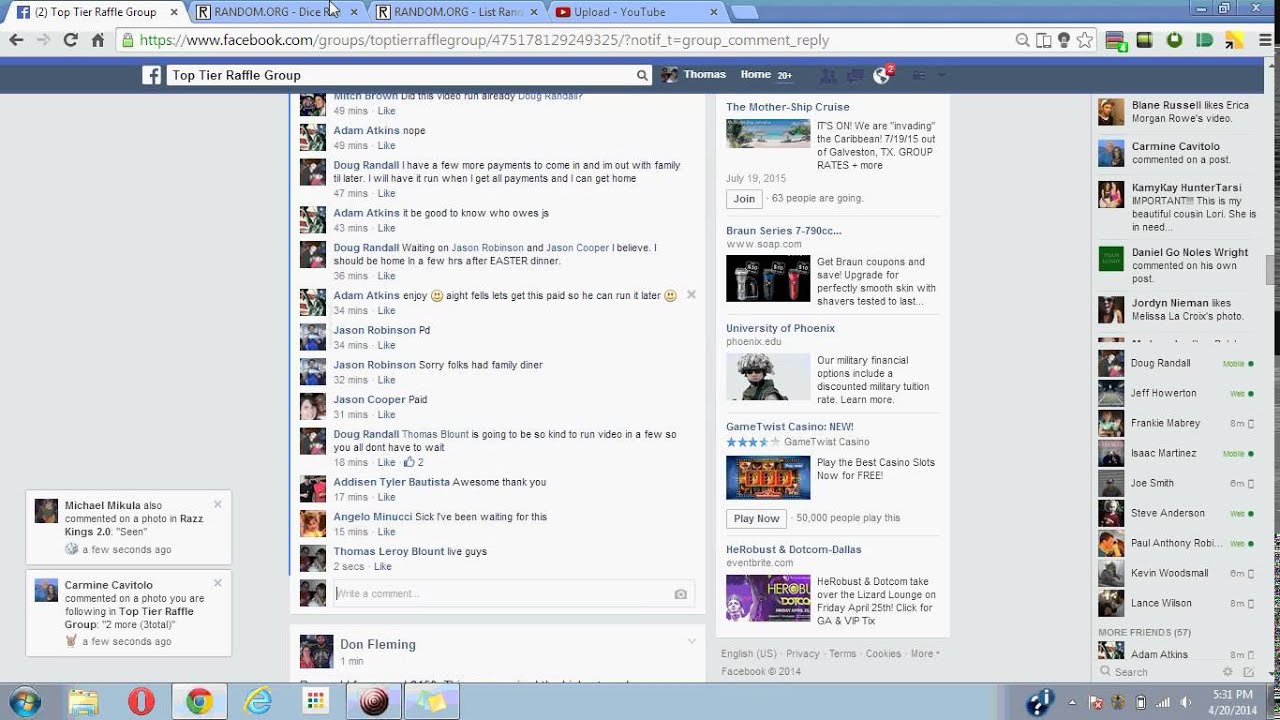This screenshot has height=720, width=1280.
Task: Click the HeRobust & Dotcom ad thumbnail
Action: pos(768,598)
